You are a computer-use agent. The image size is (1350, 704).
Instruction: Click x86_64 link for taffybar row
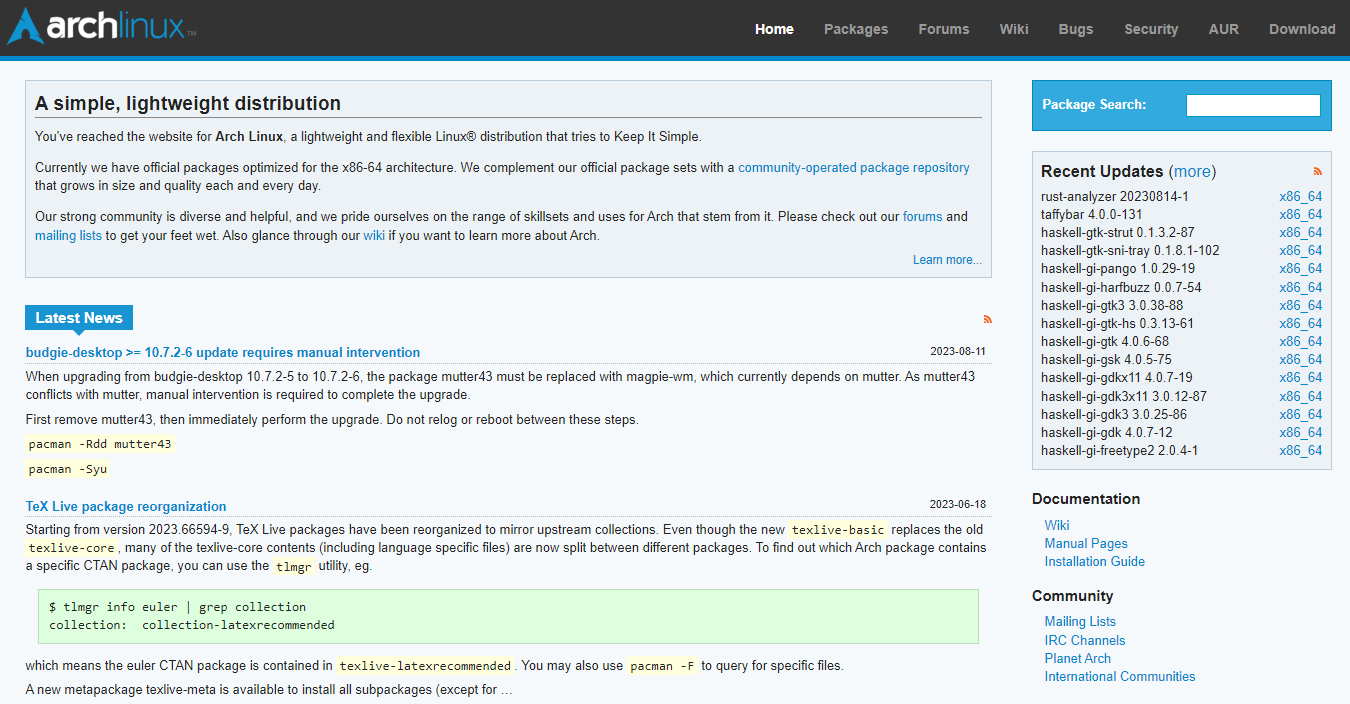click(x=1300, y=215)
